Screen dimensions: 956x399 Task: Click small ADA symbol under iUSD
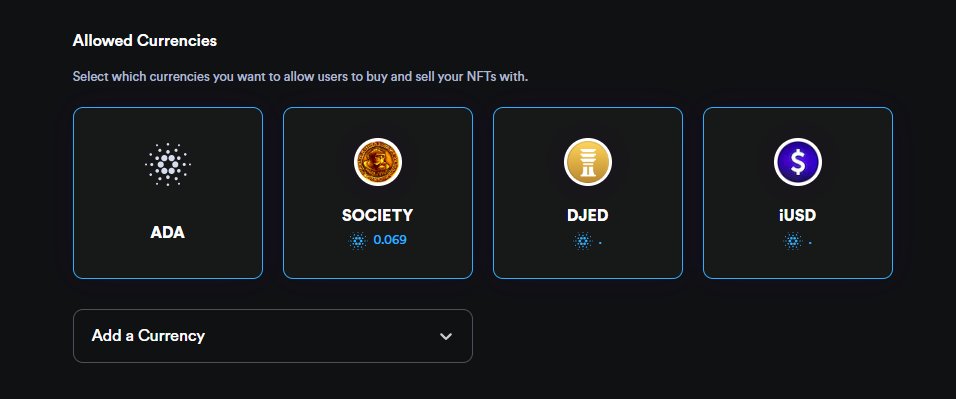click(x=793, y=242)
